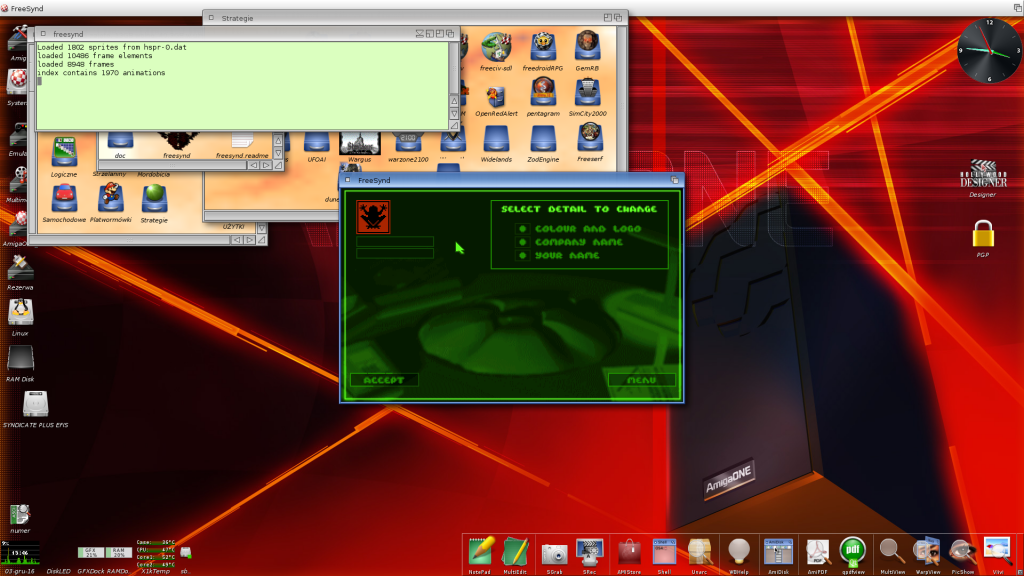Open the GemRB icon
This screenshot has width=1024, height=576.
pyautogui.click(x=587, y=47)
